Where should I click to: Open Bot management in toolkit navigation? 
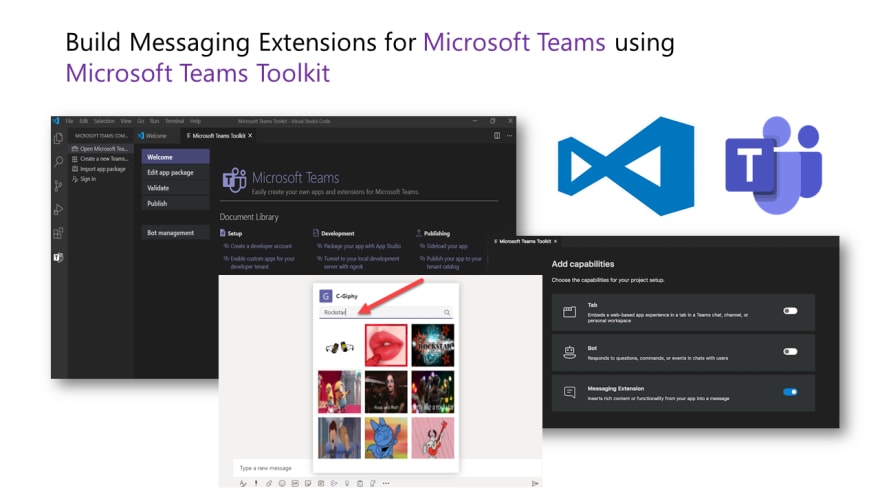click(x=176, y=233)
